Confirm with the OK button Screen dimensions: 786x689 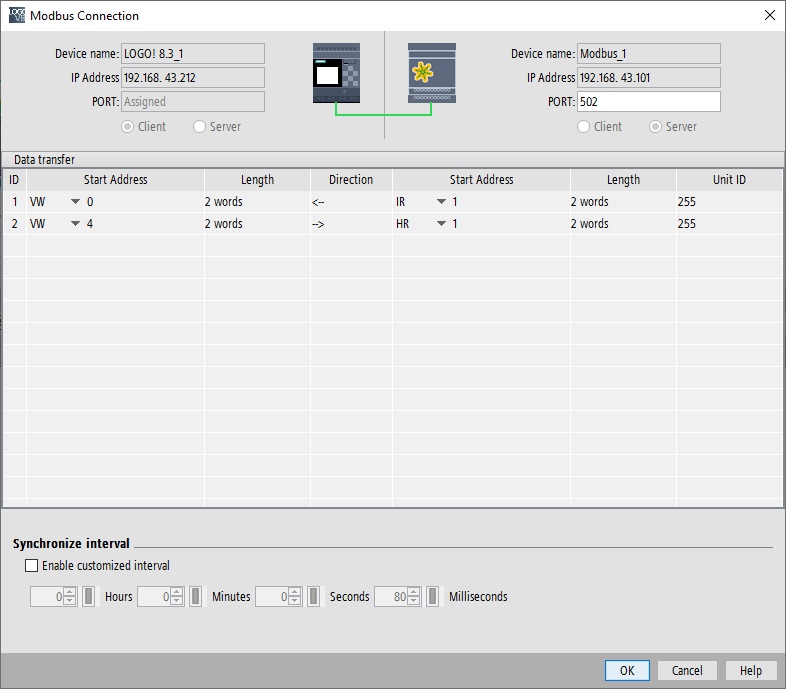627,670
